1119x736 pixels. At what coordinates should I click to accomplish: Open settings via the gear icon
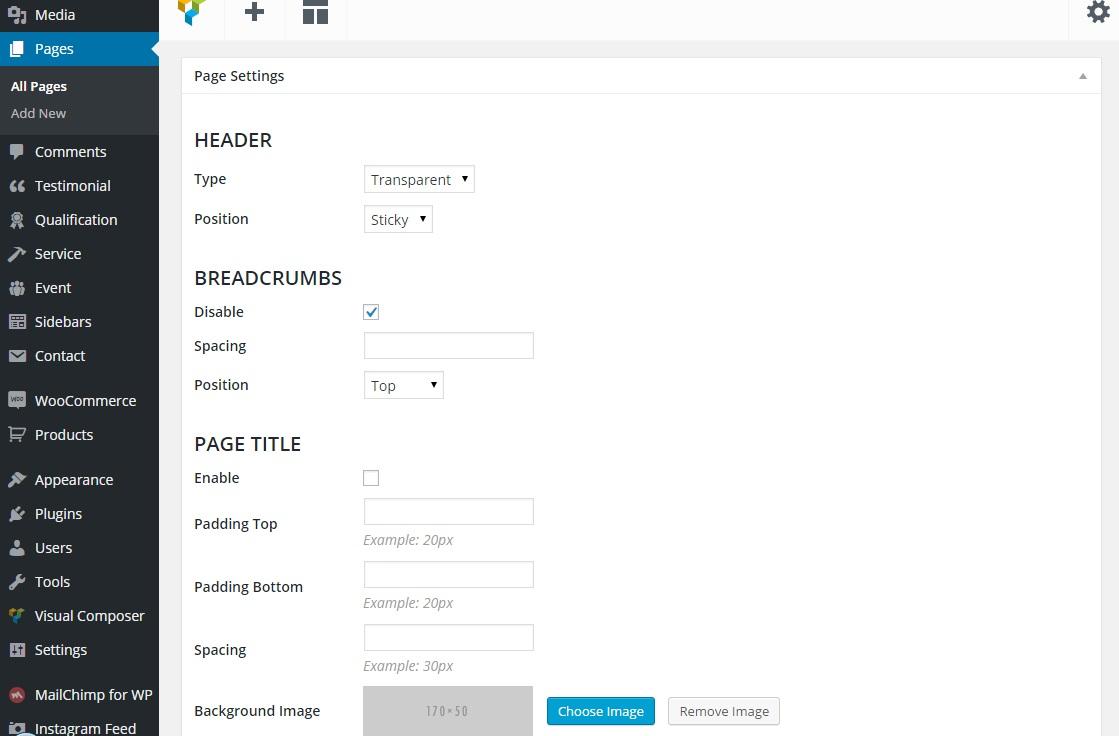pos(1097,13)
